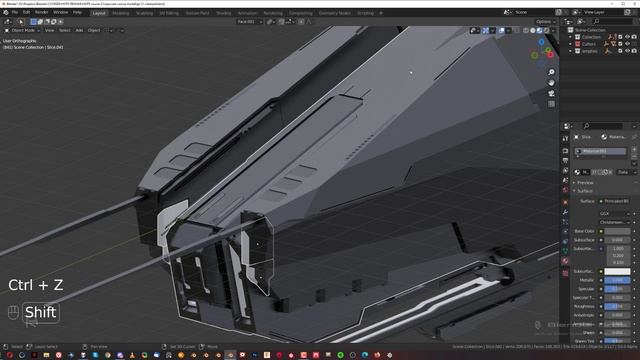Screen dimensions: 640x360
Task: Open the viewport shading options dropdown
Action: 553,30
